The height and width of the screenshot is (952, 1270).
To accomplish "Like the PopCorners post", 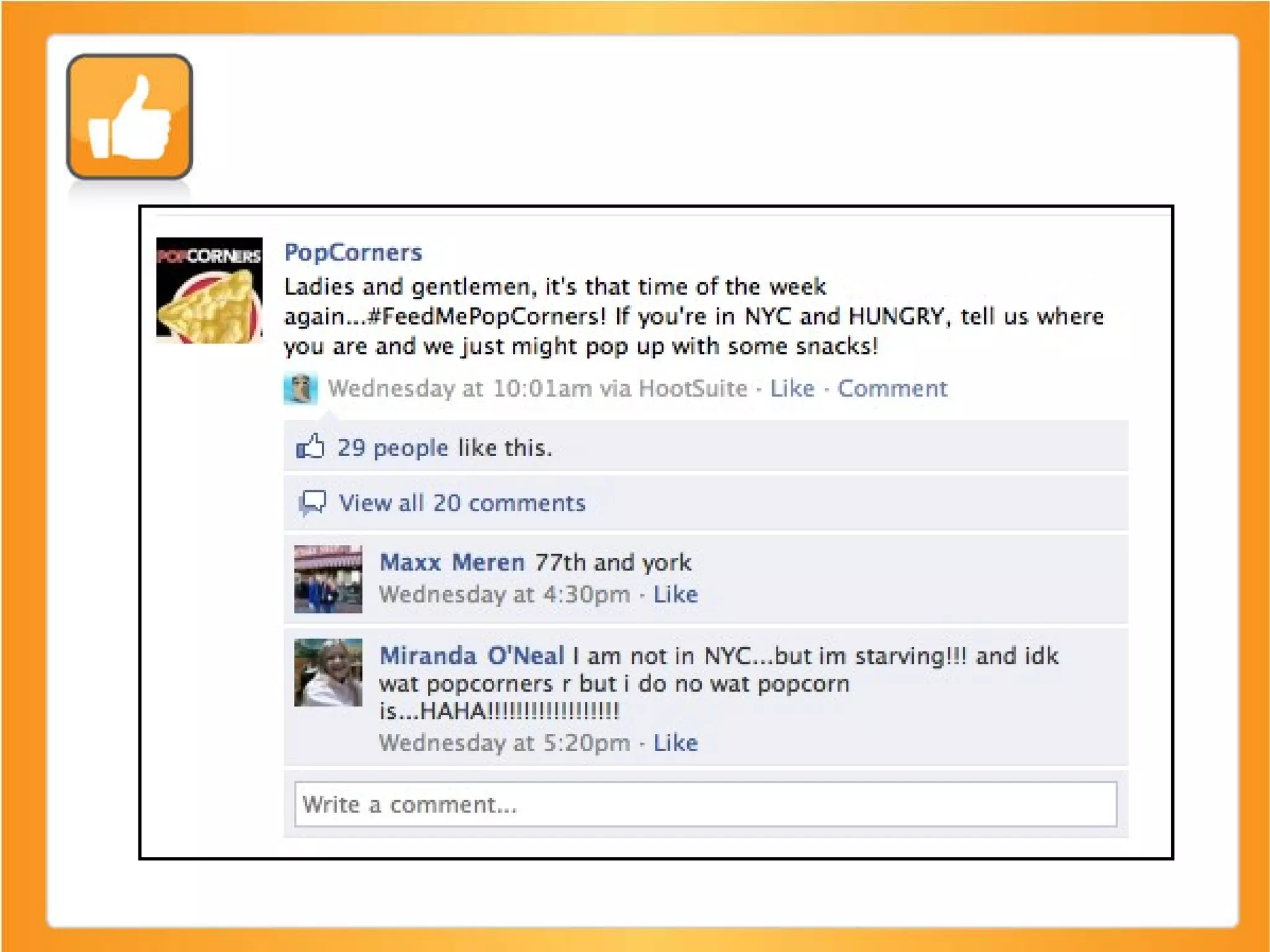I will [792, 389].
